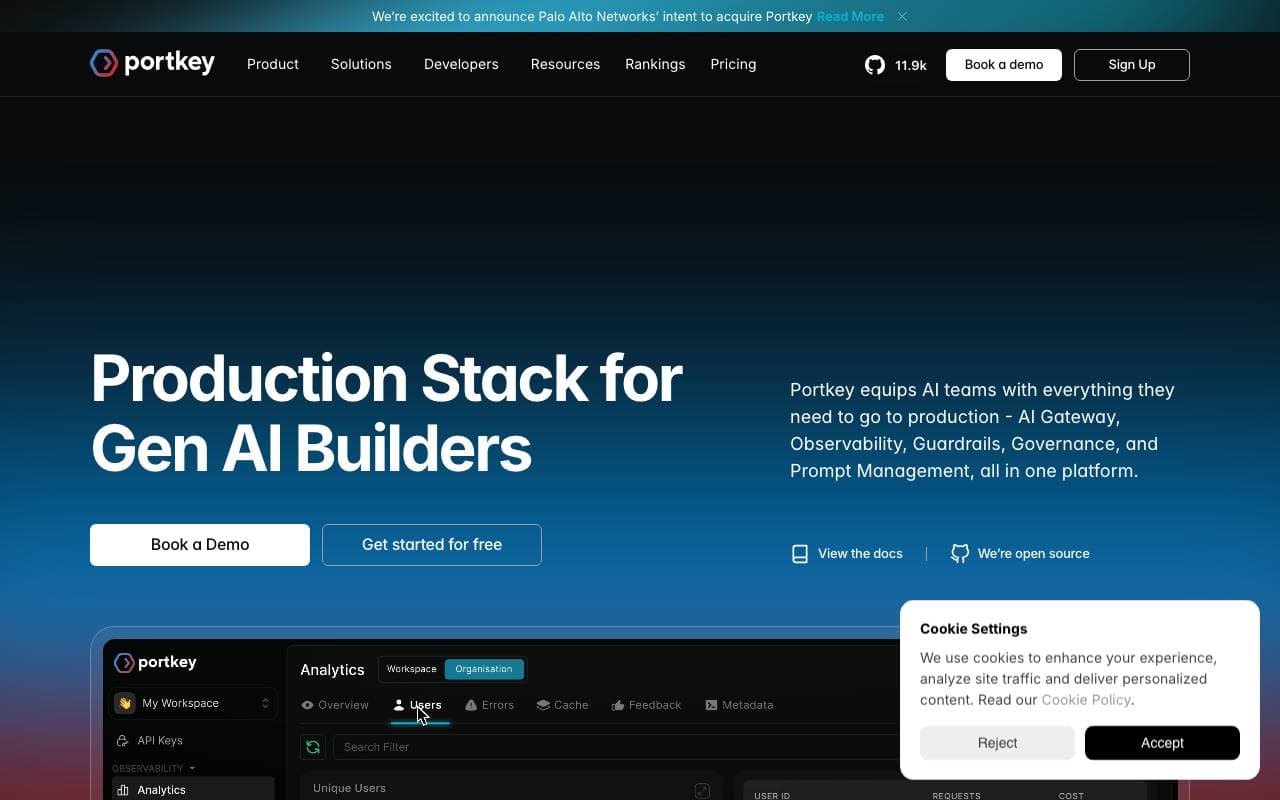Switch to the Metadata analytics tab

(739, 705)
